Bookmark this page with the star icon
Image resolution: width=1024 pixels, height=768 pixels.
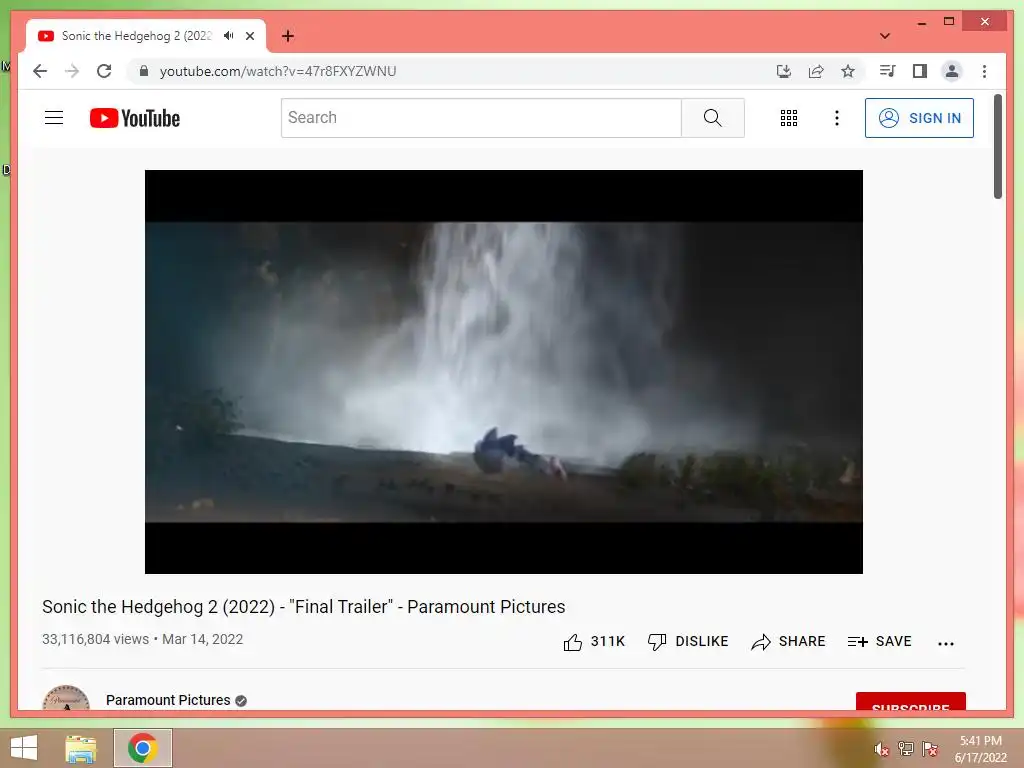pos(848,71)
